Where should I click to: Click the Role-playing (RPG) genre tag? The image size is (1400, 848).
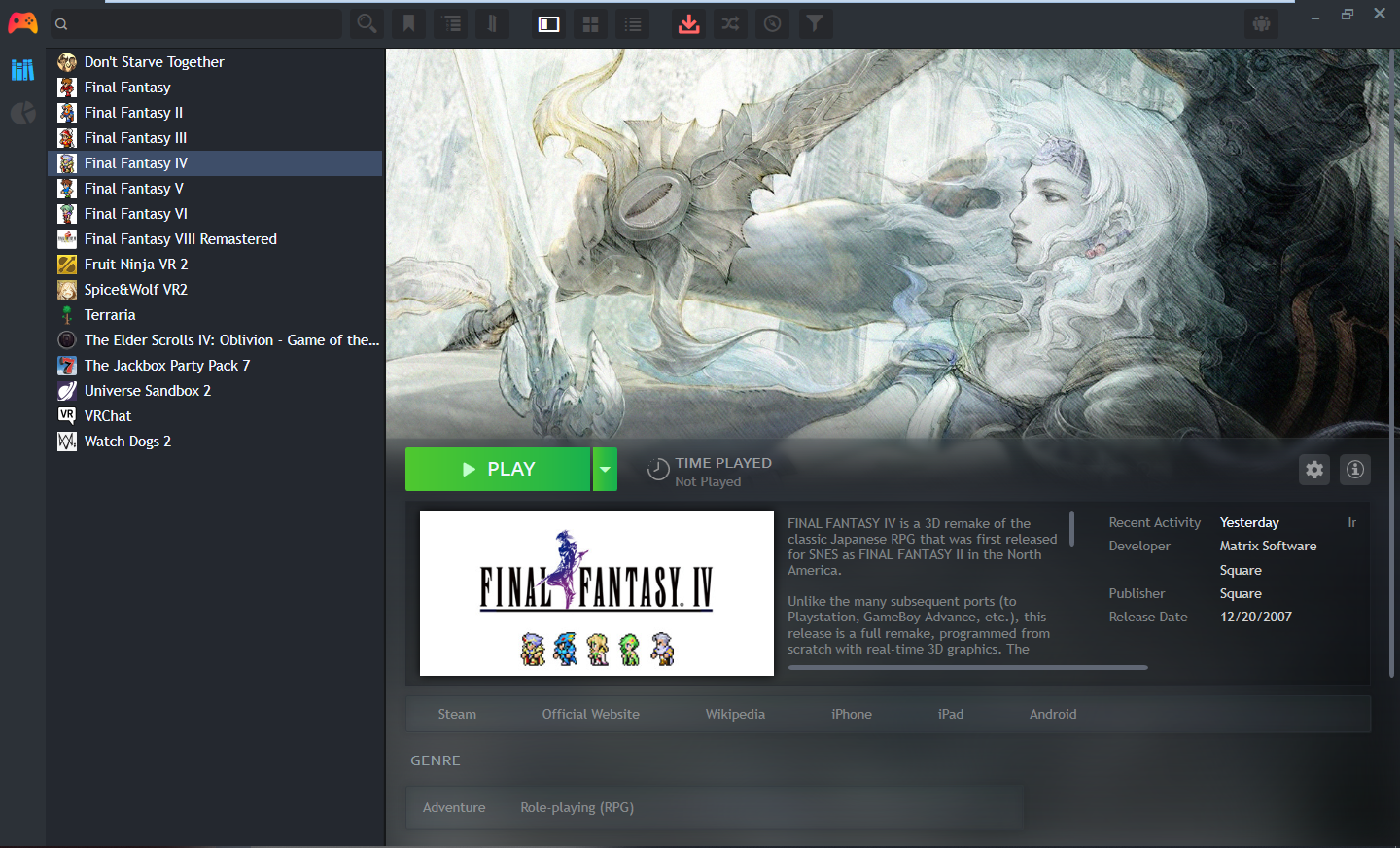(577, 808)
